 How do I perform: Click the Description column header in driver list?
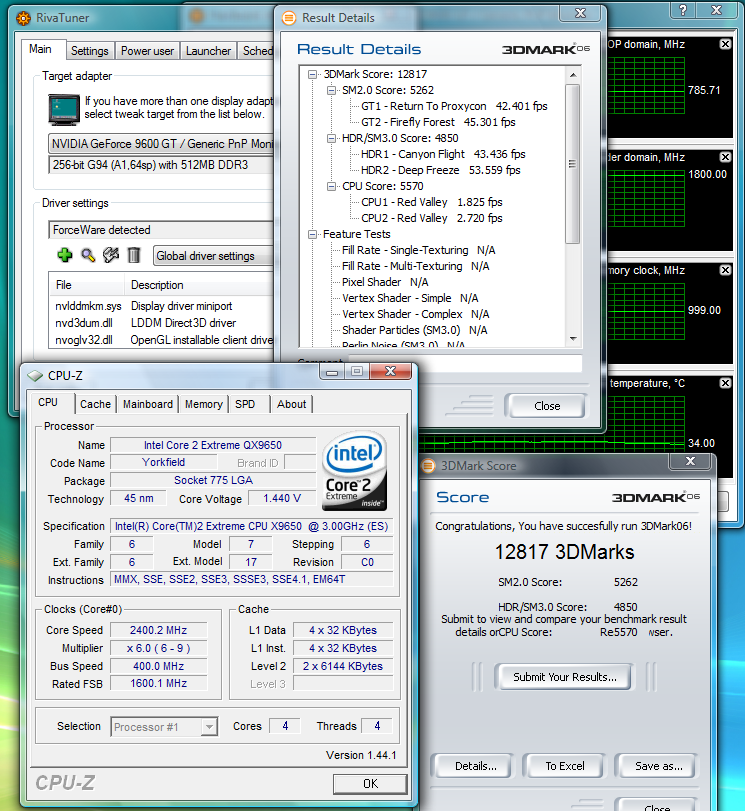[199, 285]
